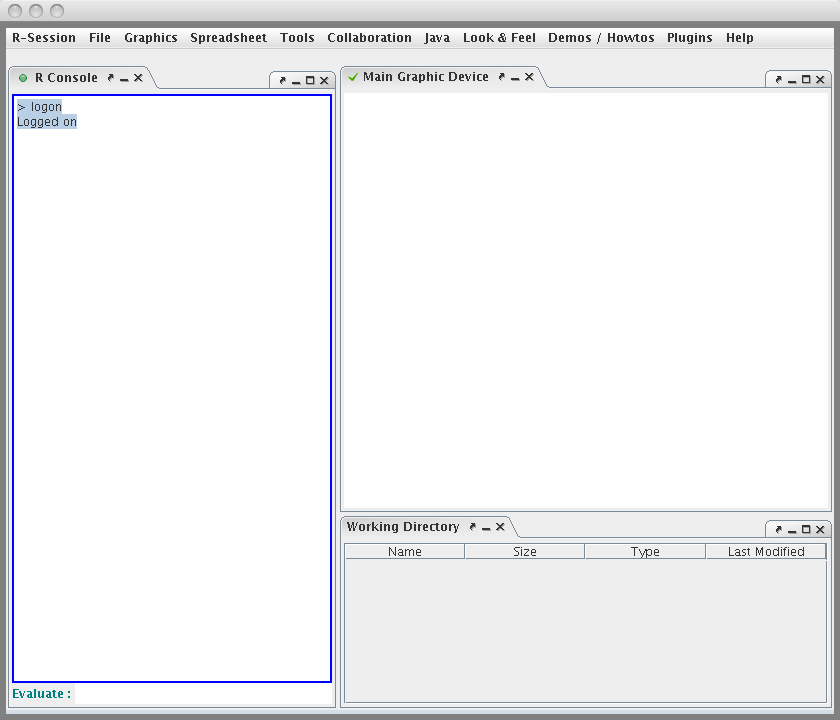Open the Plugins menu

click(690, 38)
